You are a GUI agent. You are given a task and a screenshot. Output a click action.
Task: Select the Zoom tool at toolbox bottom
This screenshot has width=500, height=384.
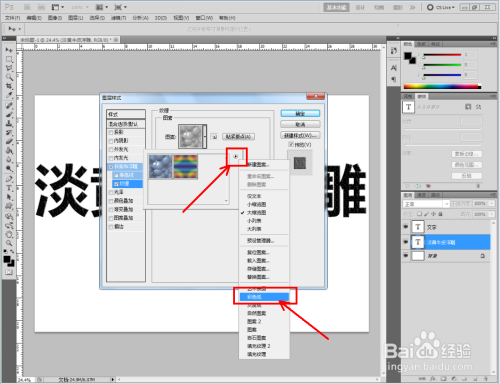pyautogui.click(x=9, y=243)
